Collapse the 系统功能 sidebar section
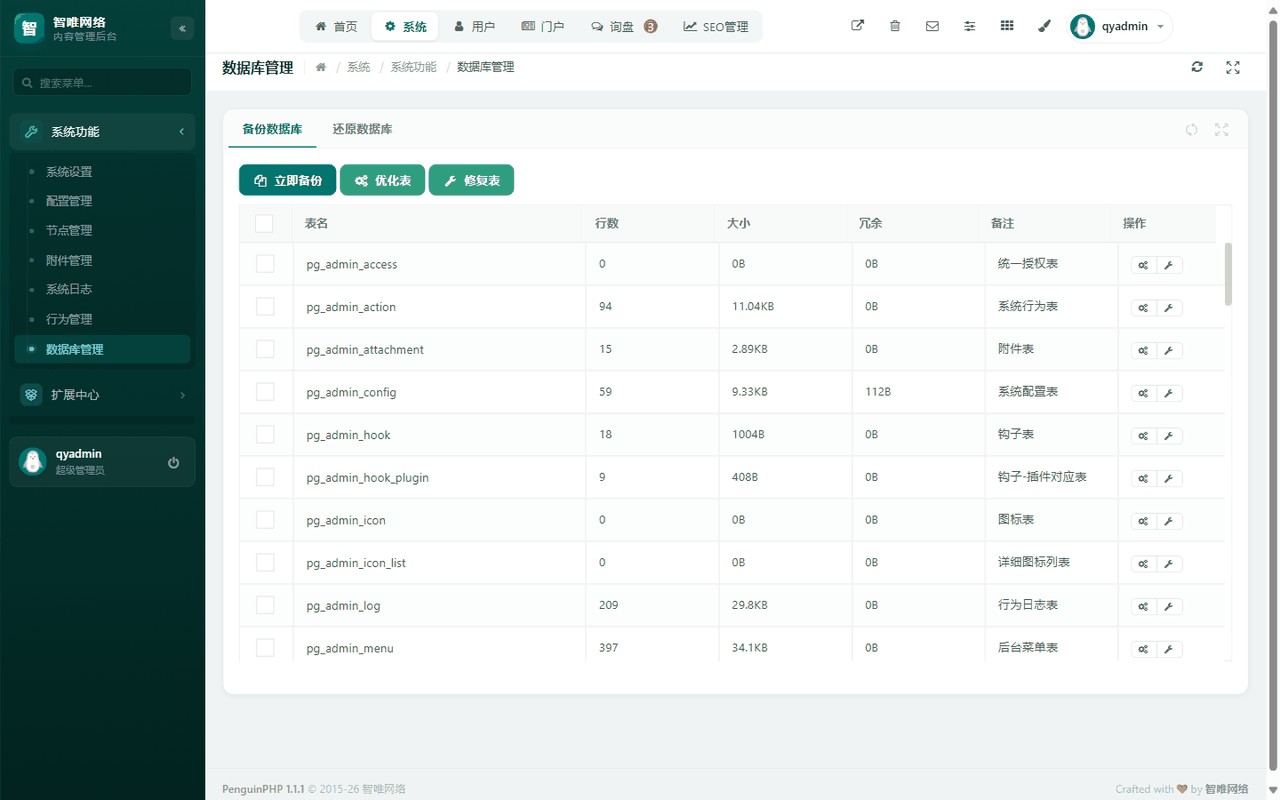Image resolution: width=1280 pixels, height=800 pixels. [x=102, y=132]
